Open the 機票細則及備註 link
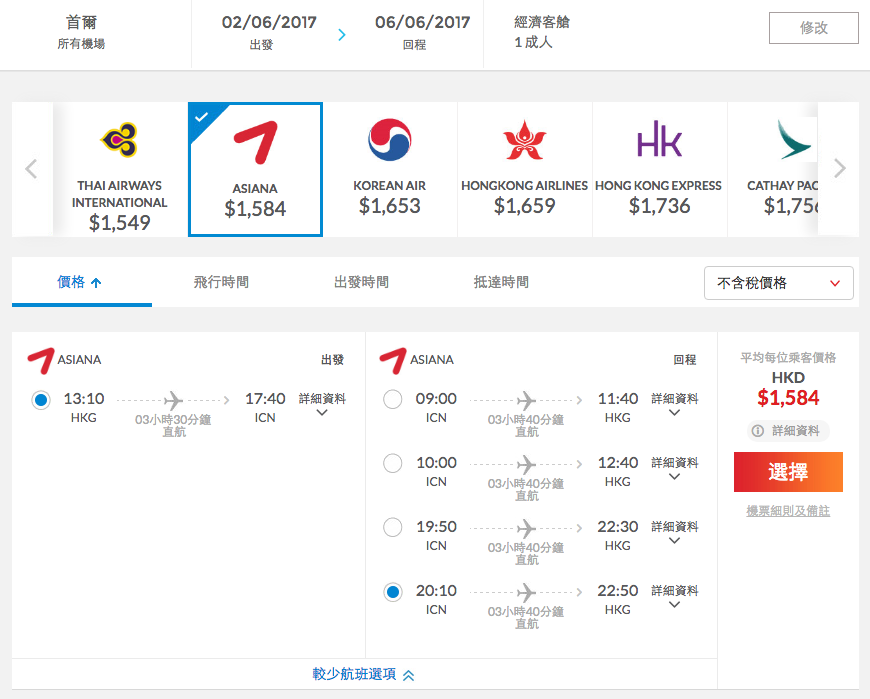The height and width of the screenshot is (699, 870). [x=788, y=511]
